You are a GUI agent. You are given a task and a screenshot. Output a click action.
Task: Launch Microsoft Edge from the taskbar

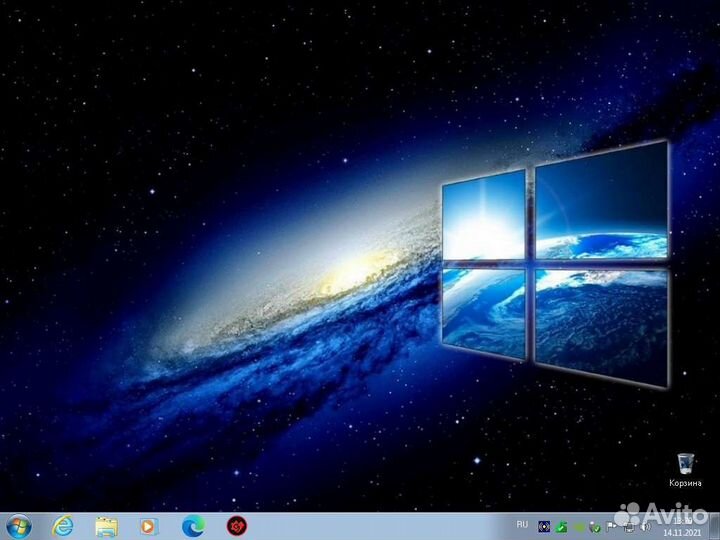[192, 525]
